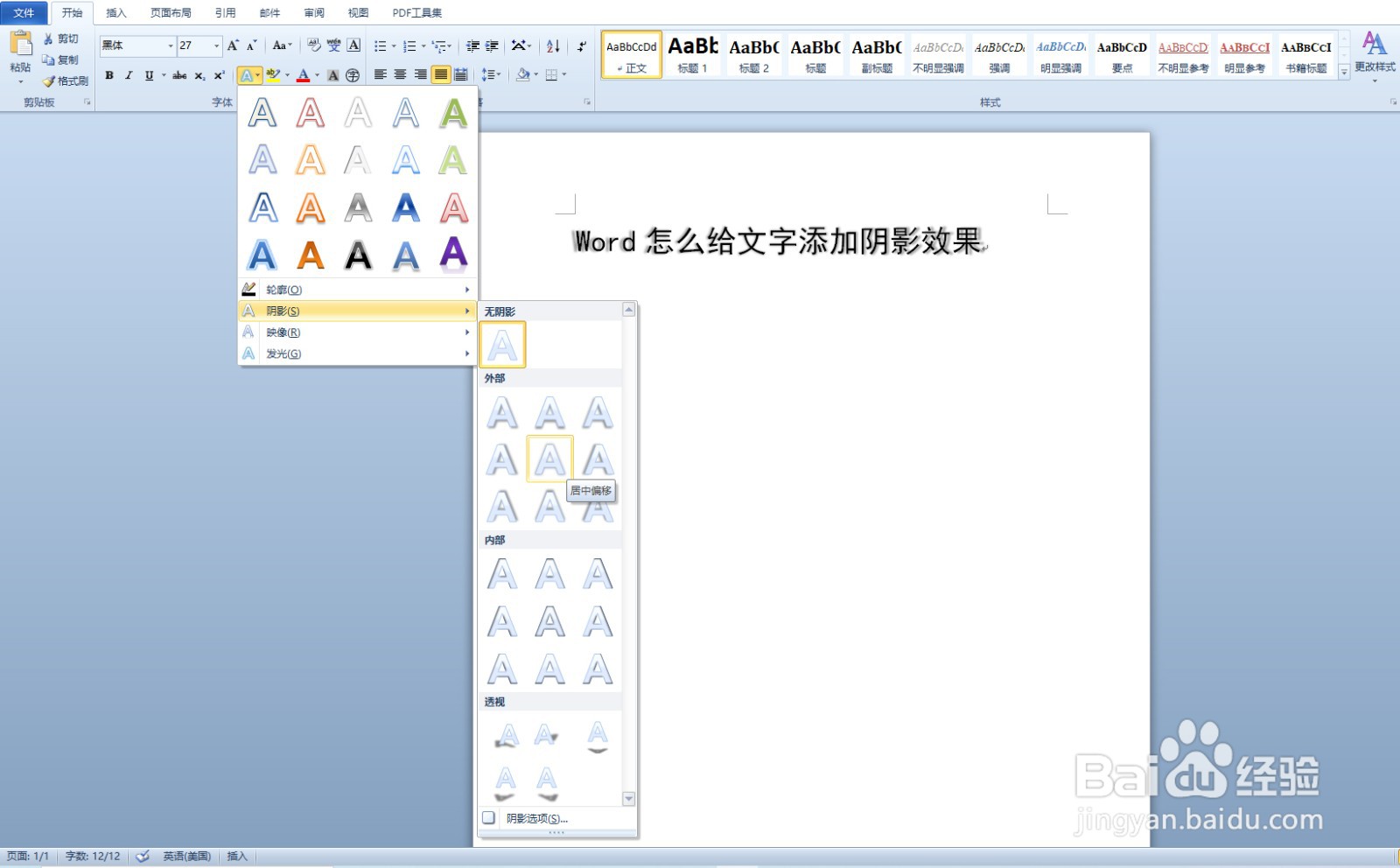This screenshot has height=868, width=1400.
Task: Select the Format Painter (格式刷) brush
Action: coord(49,80)
